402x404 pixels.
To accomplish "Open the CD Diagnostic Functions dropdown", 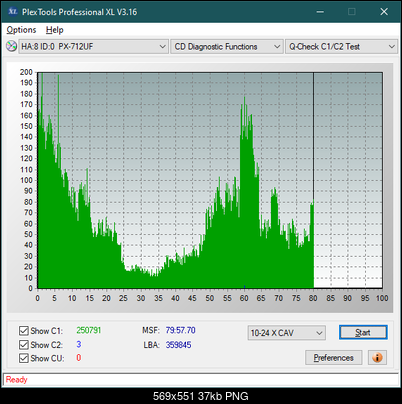I will point(226,47).
